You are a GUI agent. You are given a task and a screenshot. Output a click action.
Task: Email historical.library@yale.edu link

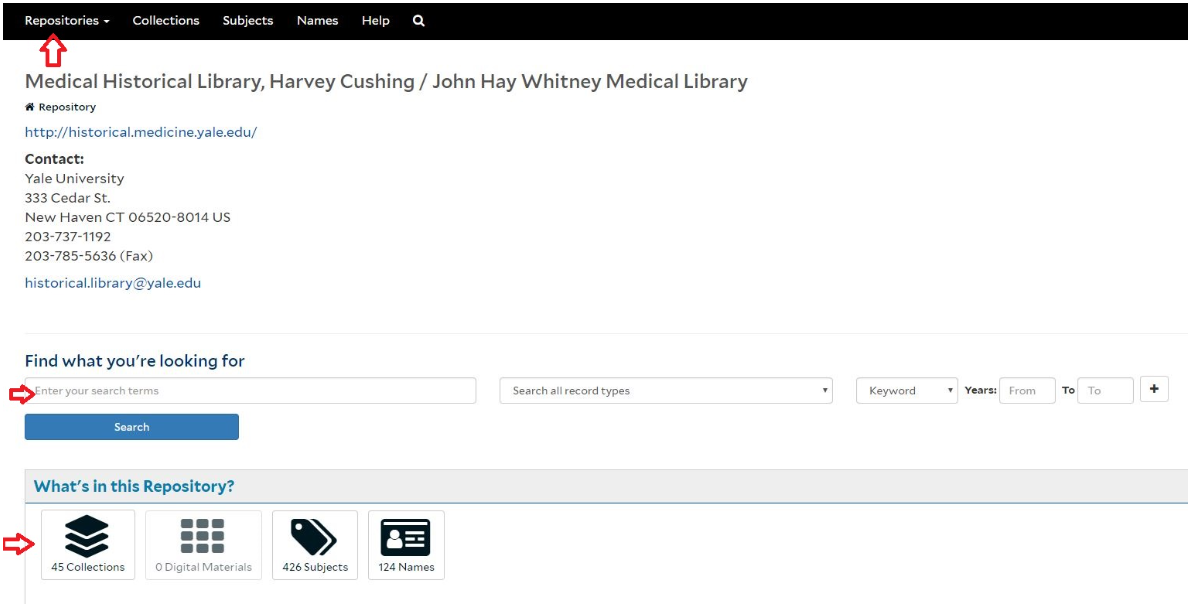[x=113, y=283]
